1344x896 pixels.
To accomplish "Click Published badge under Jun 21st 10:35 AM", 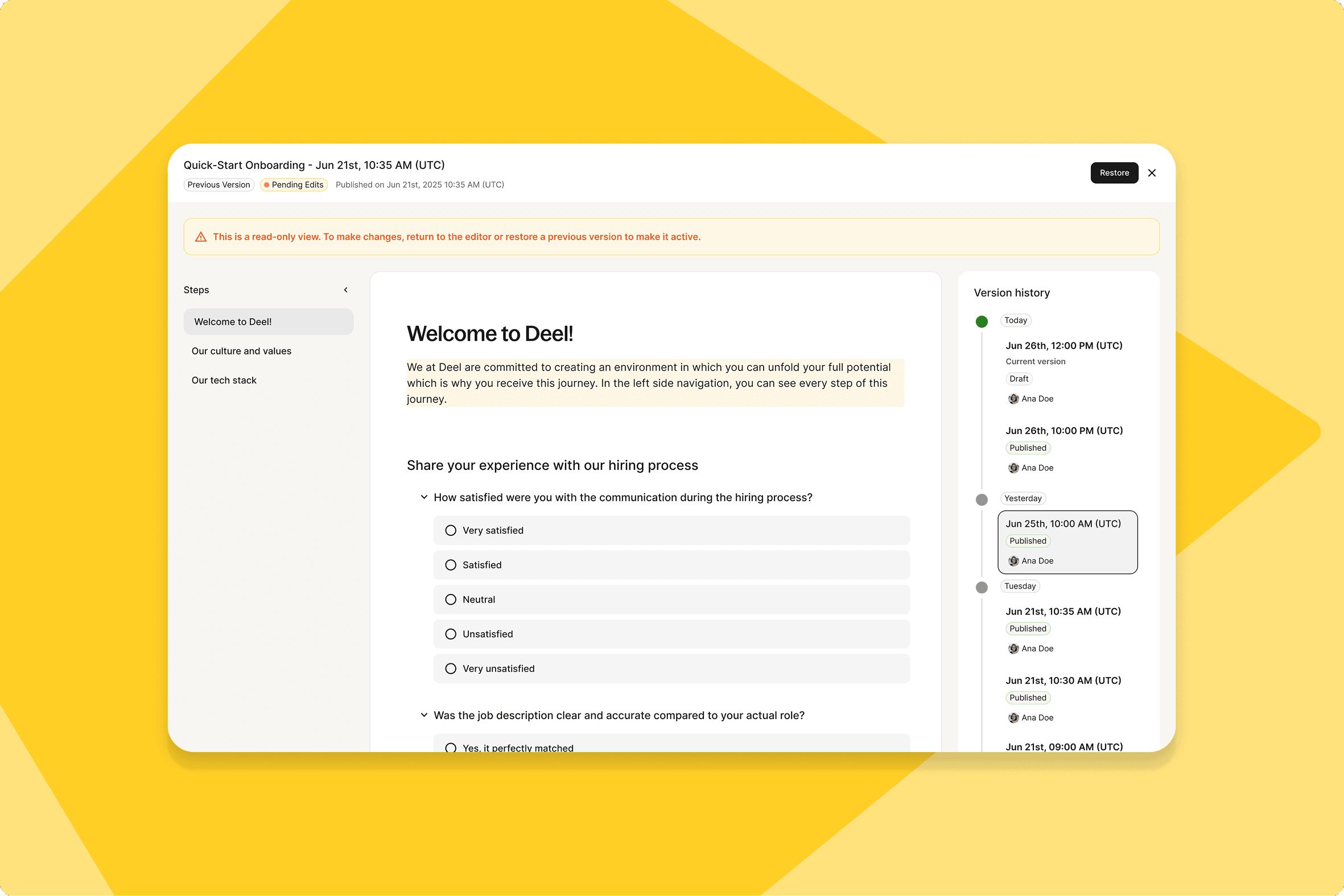I will (1028, 629).
